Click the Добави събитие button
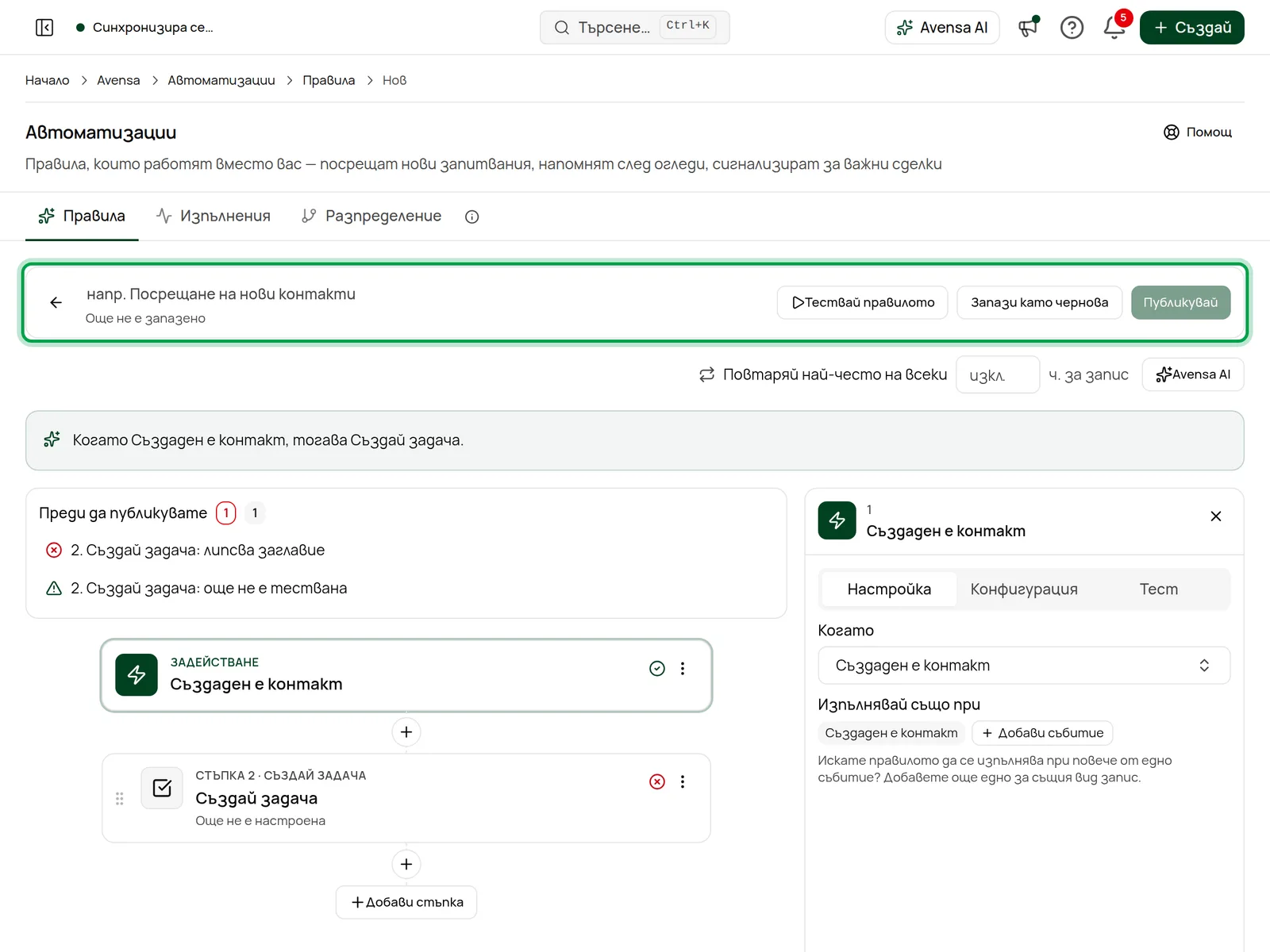 pyautogui.click(x=1042, y=733)
